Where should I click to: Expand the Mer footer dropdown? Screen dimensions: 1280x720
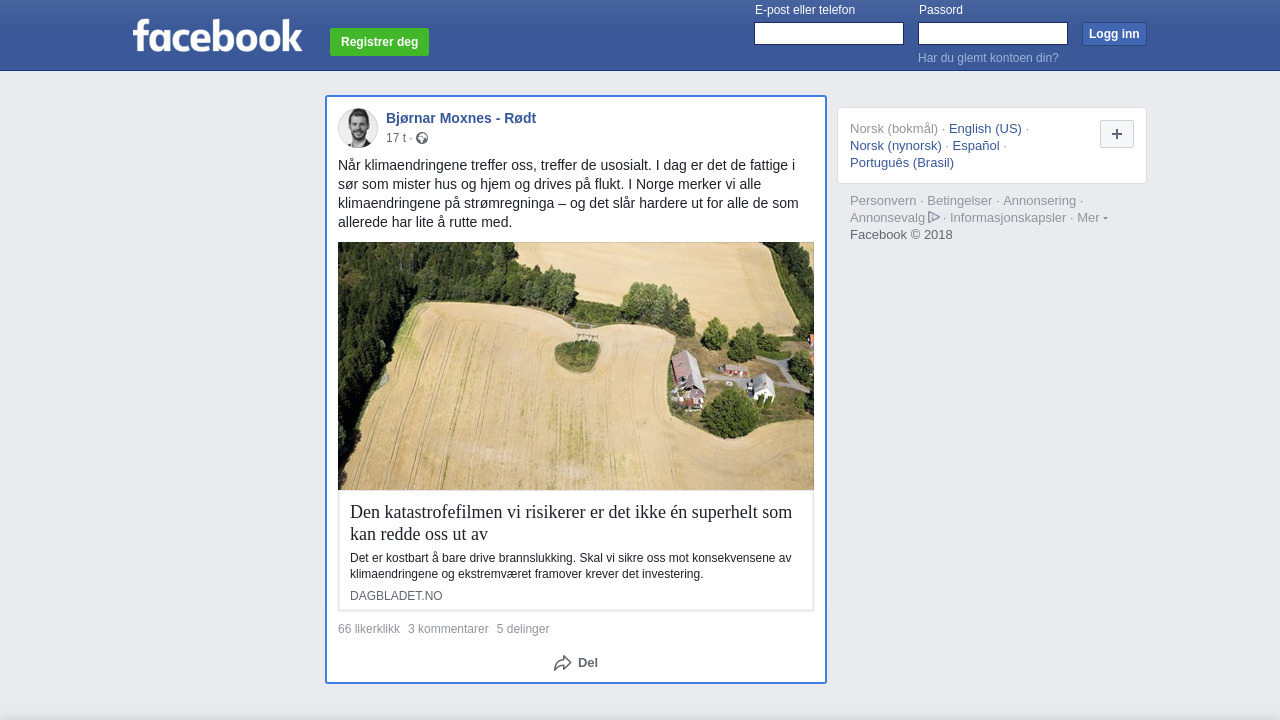[x=1092, y=217]
